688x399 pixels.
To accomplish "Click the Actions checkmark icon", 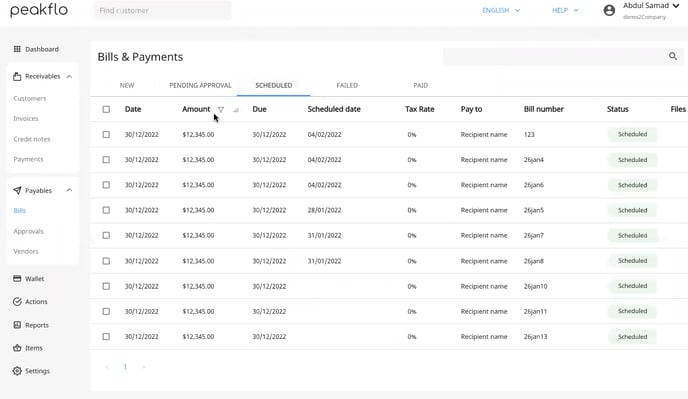I will coord(17,302).
